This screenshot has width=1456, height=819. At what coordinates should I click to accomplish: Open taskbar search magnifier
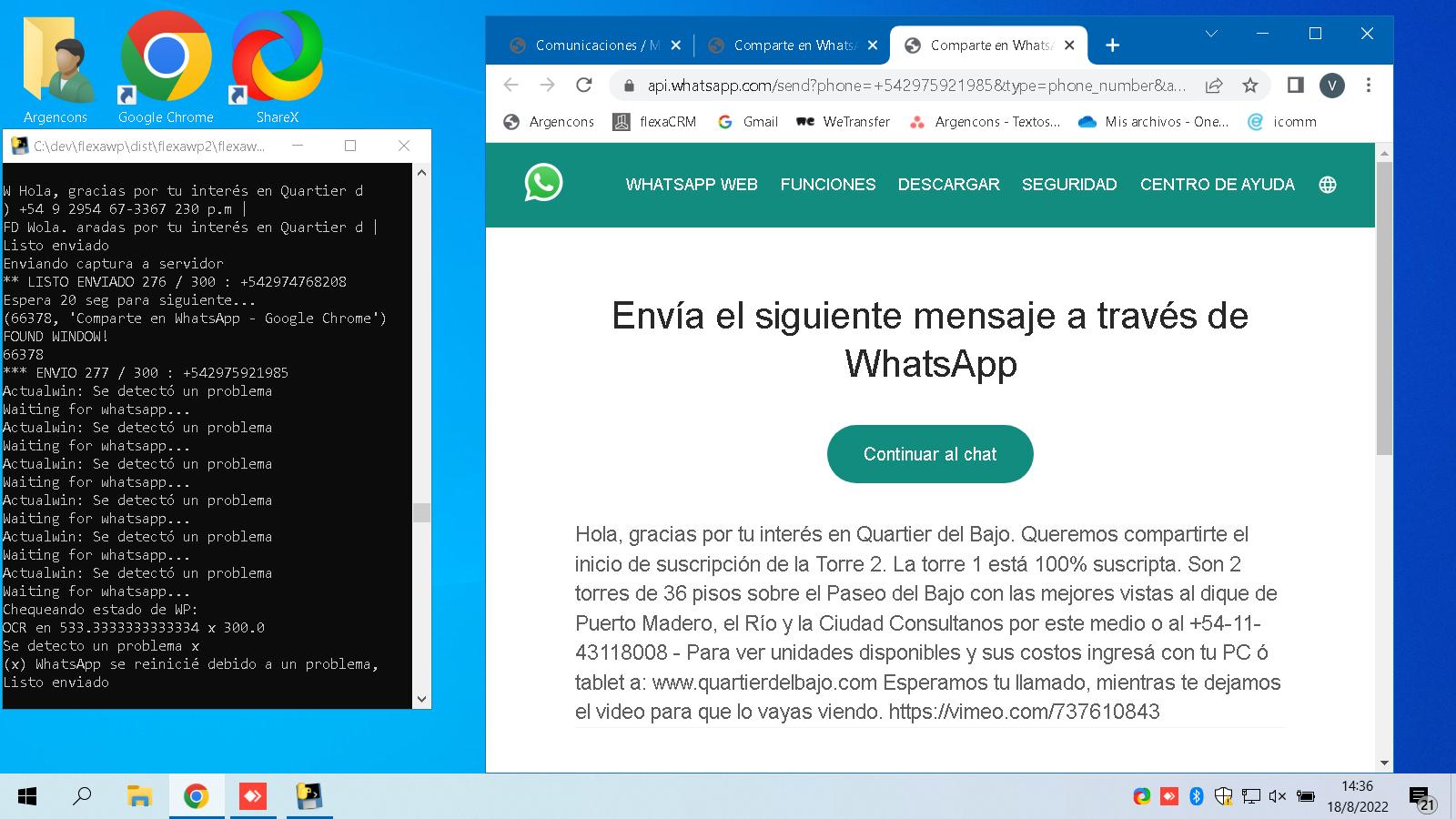click(82, 796)
